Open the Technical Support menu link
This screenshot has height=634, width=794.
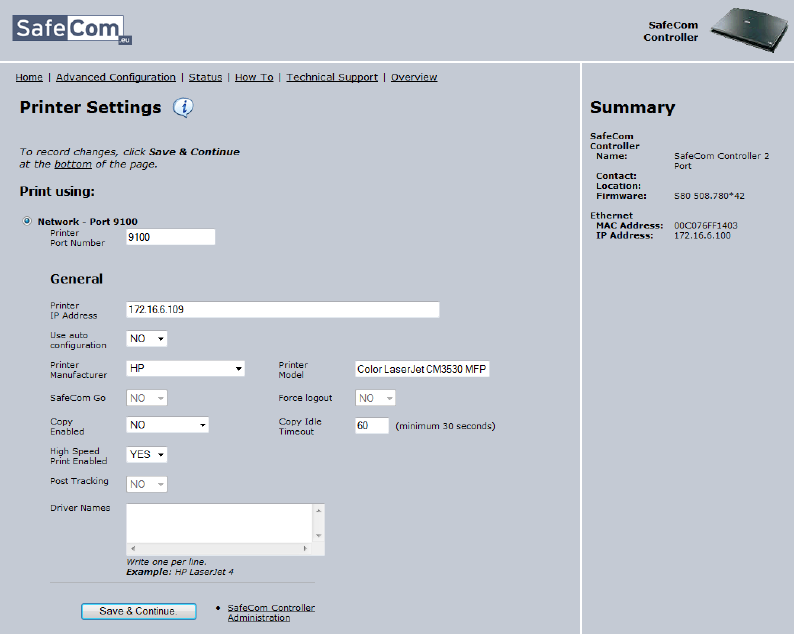332,77
